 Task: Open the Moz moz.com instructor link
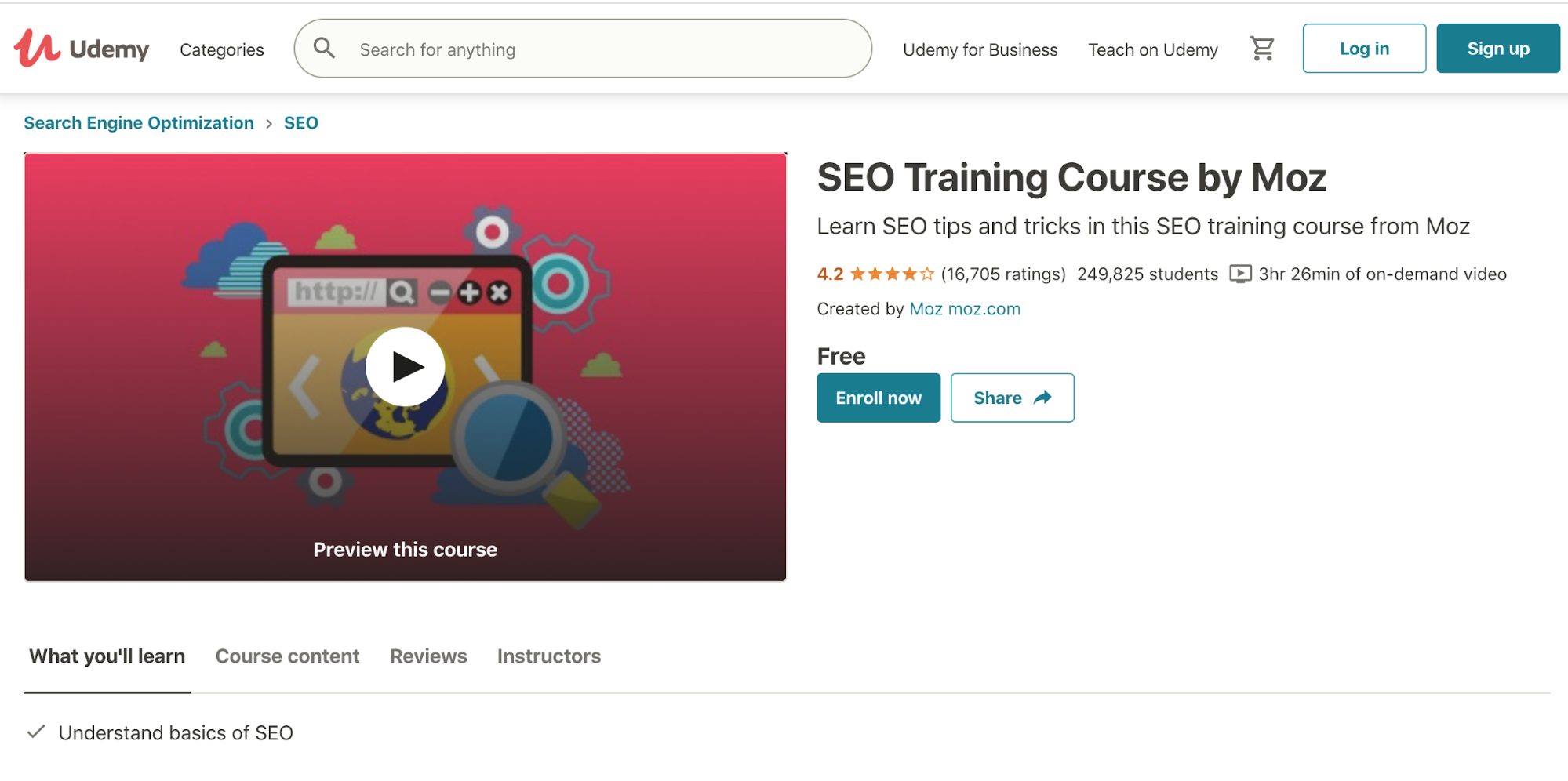[965, 309]
